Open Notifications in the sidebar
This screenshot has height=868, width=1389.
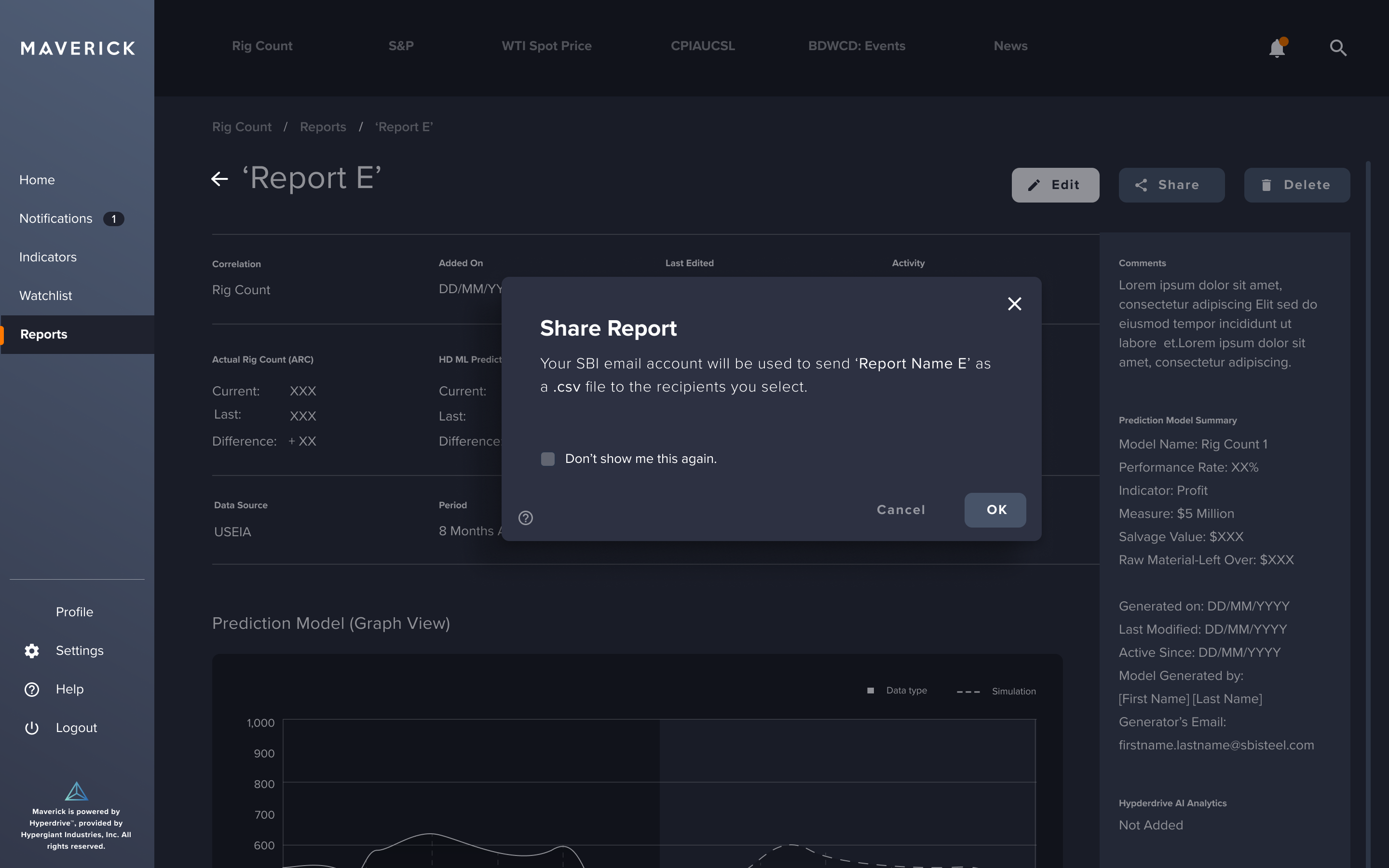click(x=55, y=219)
